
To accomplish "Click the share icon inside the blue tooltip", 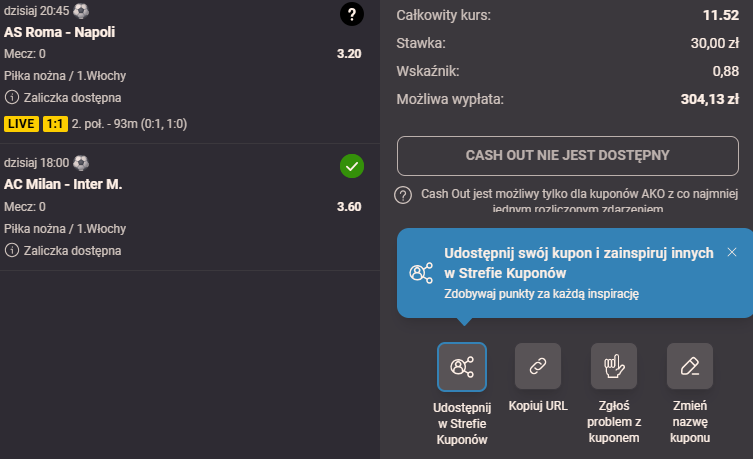I will 421,273.
